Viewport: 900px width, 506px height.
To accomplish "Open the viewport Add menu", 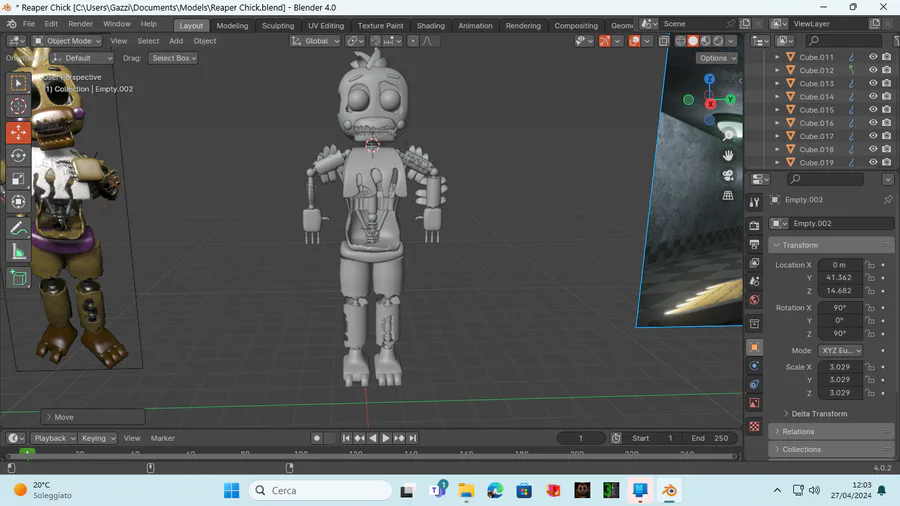I will click(176, 41).
